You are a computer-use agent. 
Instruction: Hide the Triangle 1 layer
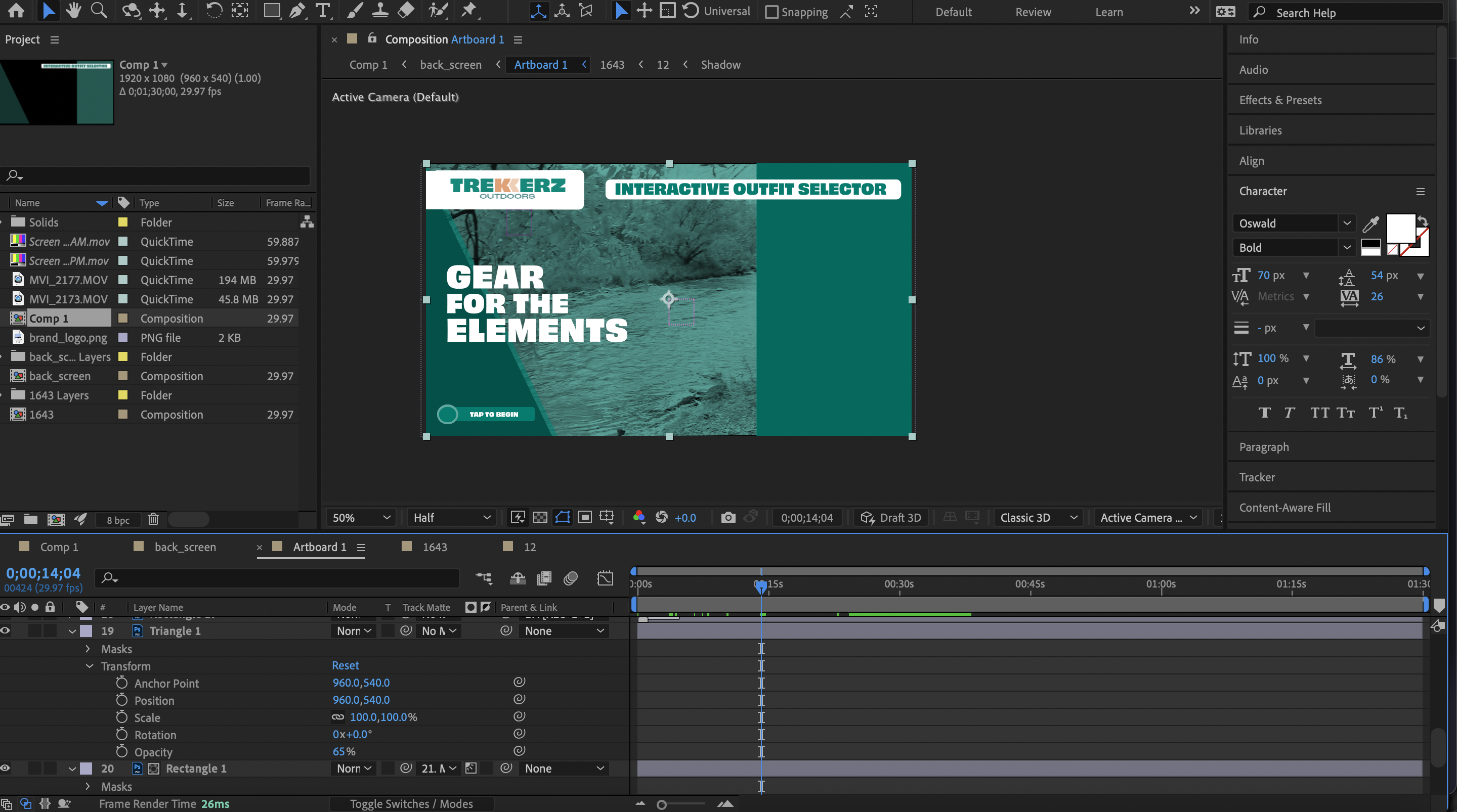click(5, 630)
